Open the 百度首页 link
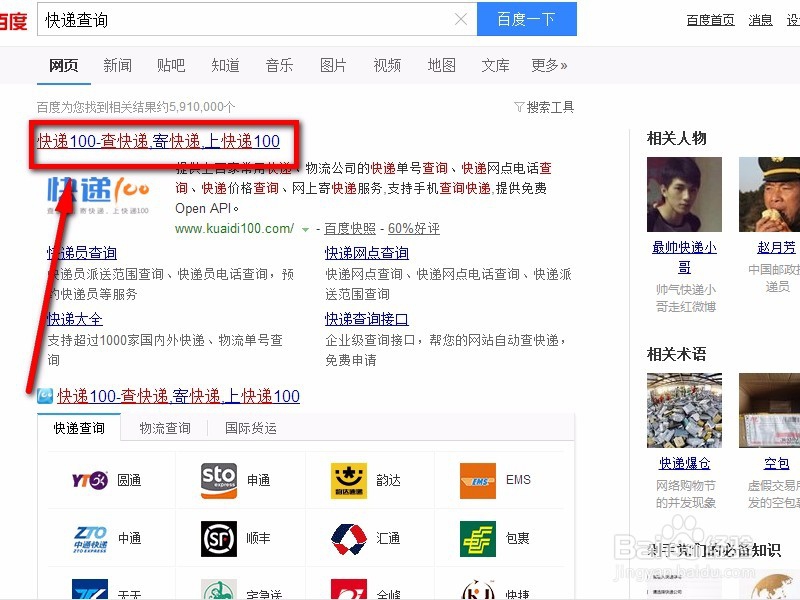 click(710, 20)
